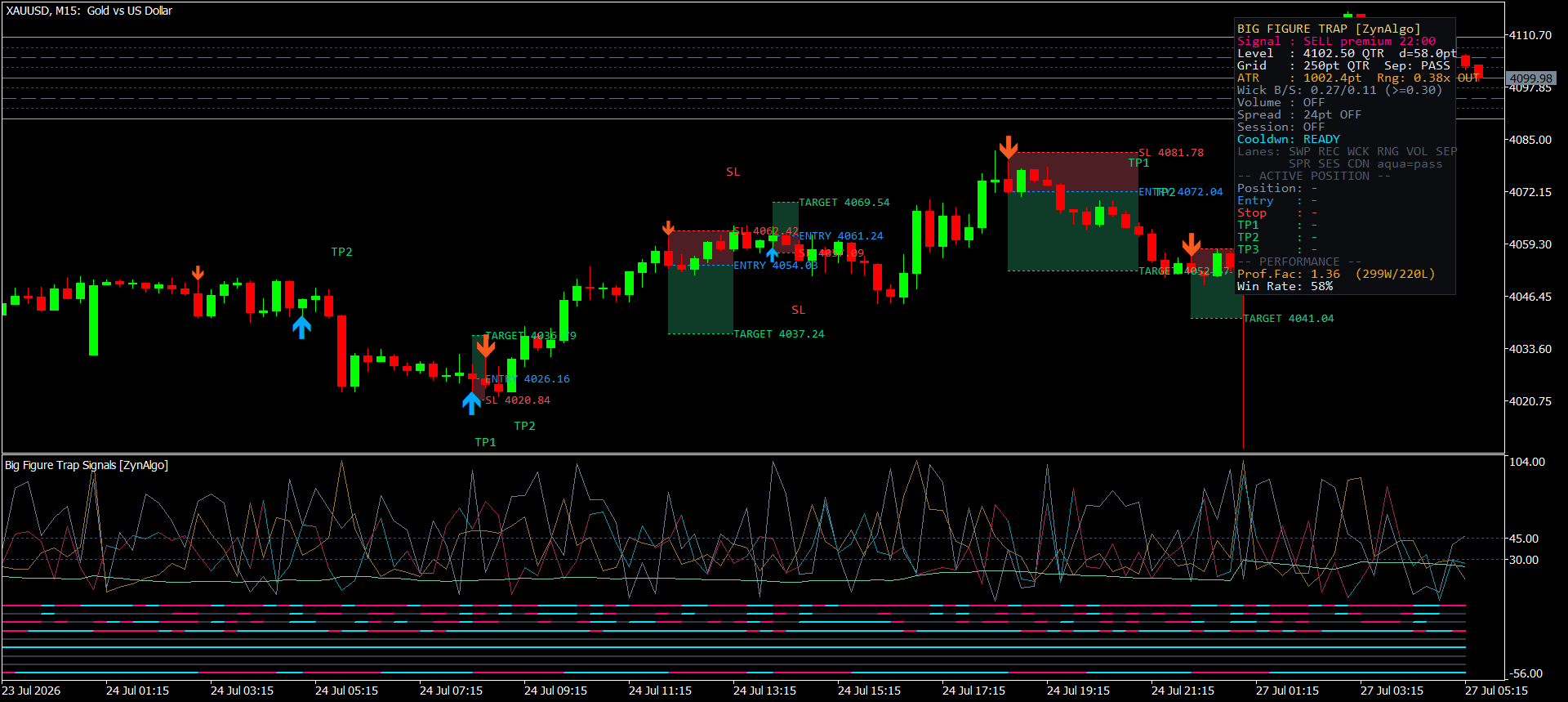
Task: Click the '23 Jul 2026' date label
Action: 31,691
